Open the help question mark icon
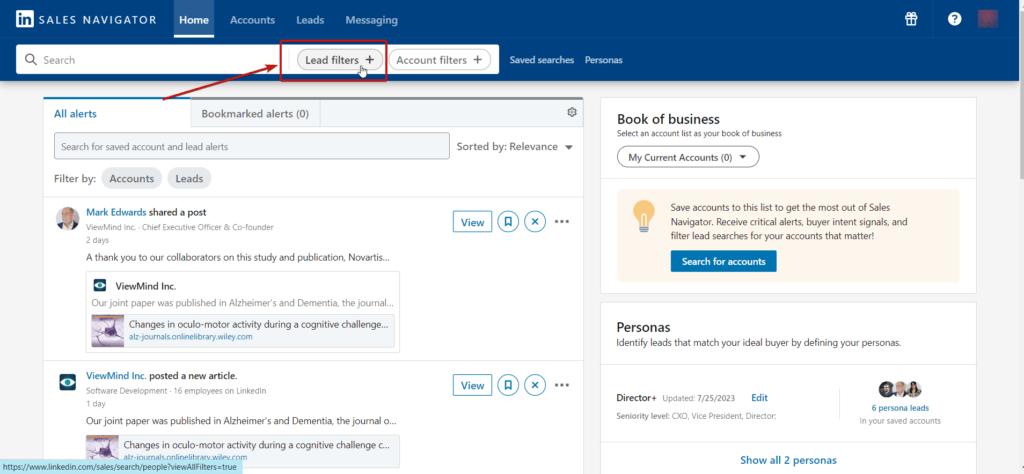Viewport: 1024px width, 474px height. click(954, 19)
